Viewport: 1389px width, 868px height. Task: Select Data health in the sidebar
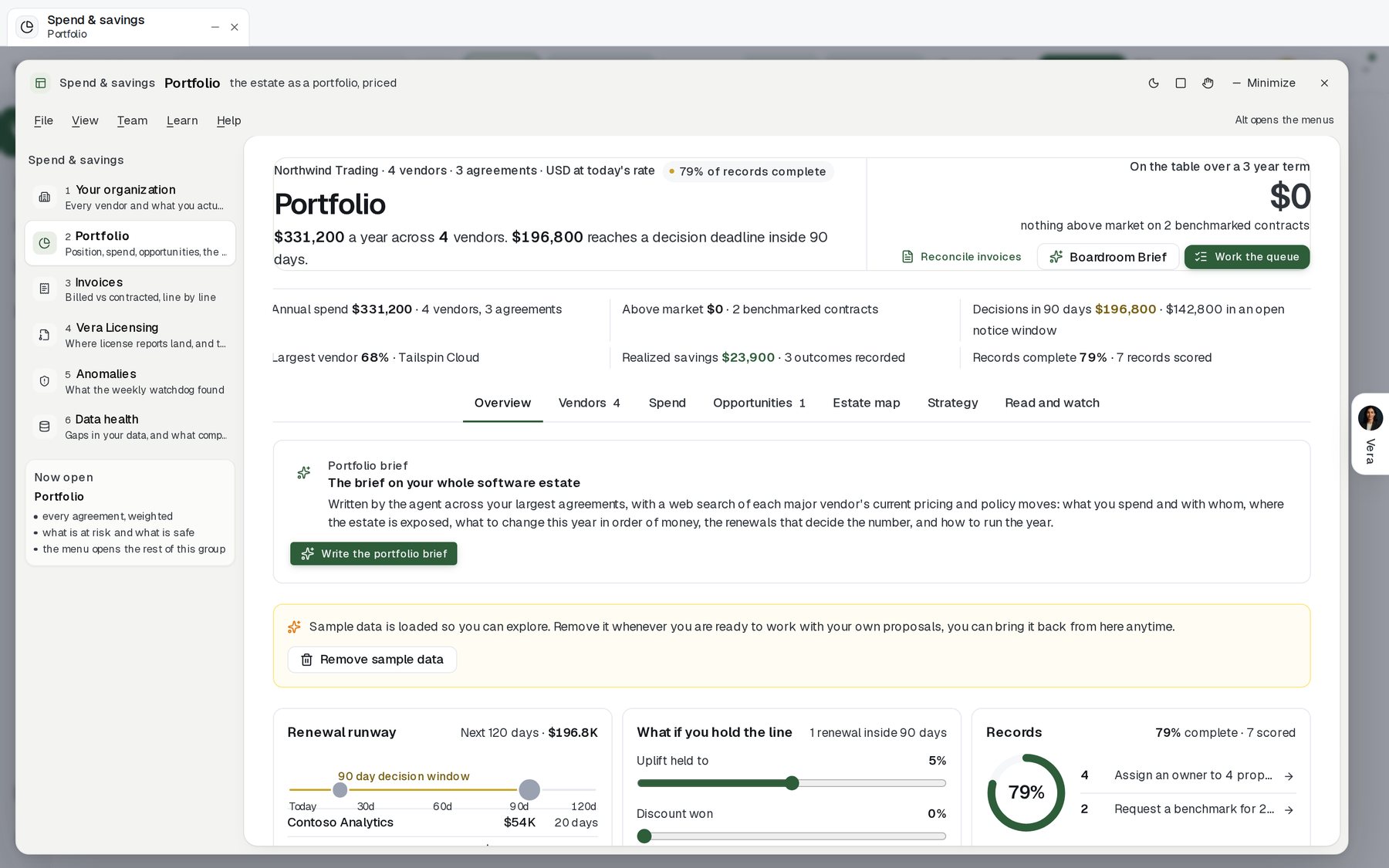(130, 427)
